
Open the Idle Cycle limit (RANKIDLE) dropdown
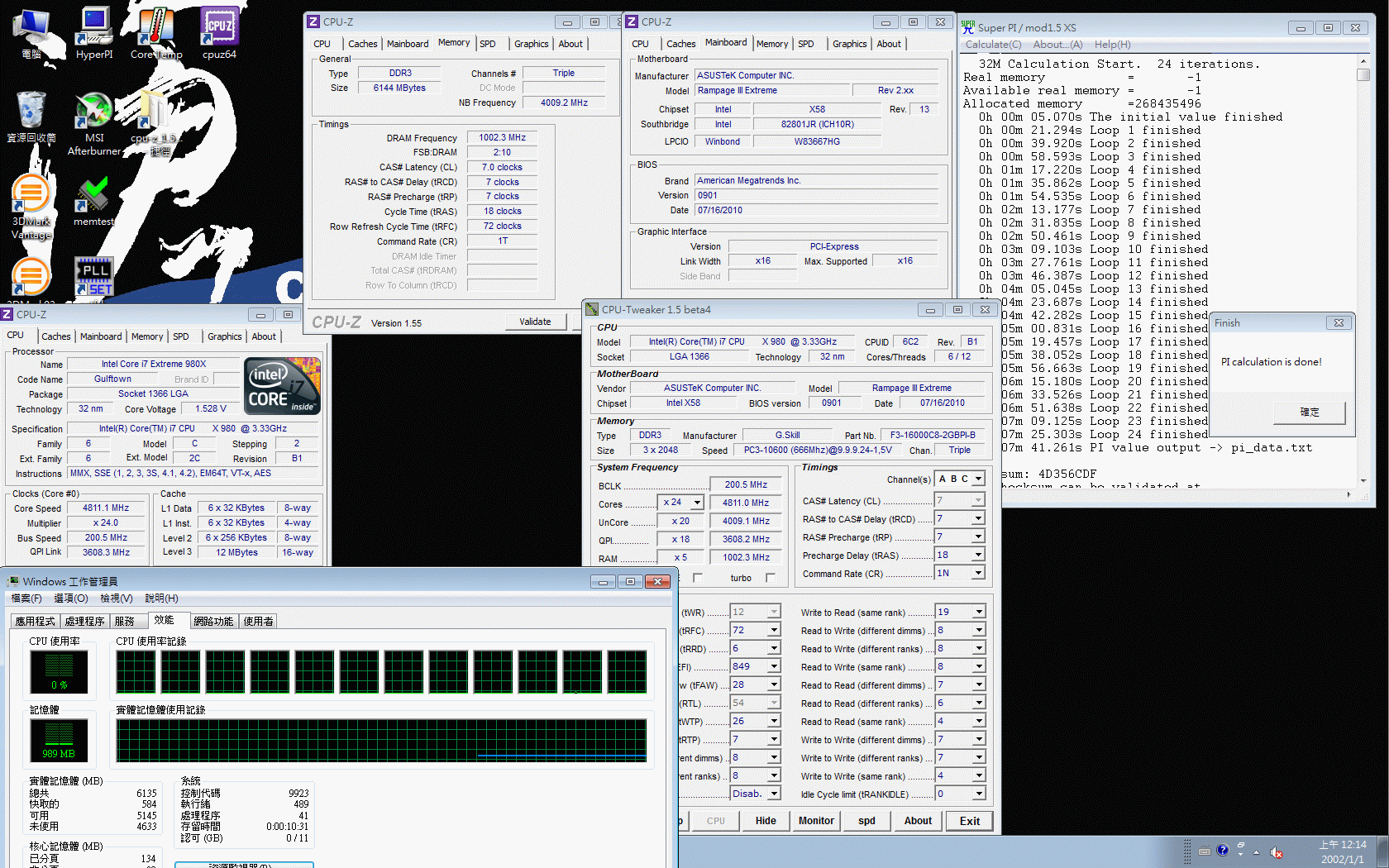(978, 794)
